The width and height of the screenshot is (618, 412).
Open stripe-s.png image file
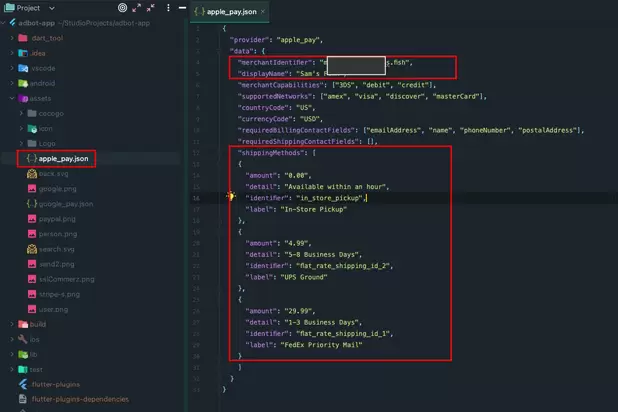(59, 295)
